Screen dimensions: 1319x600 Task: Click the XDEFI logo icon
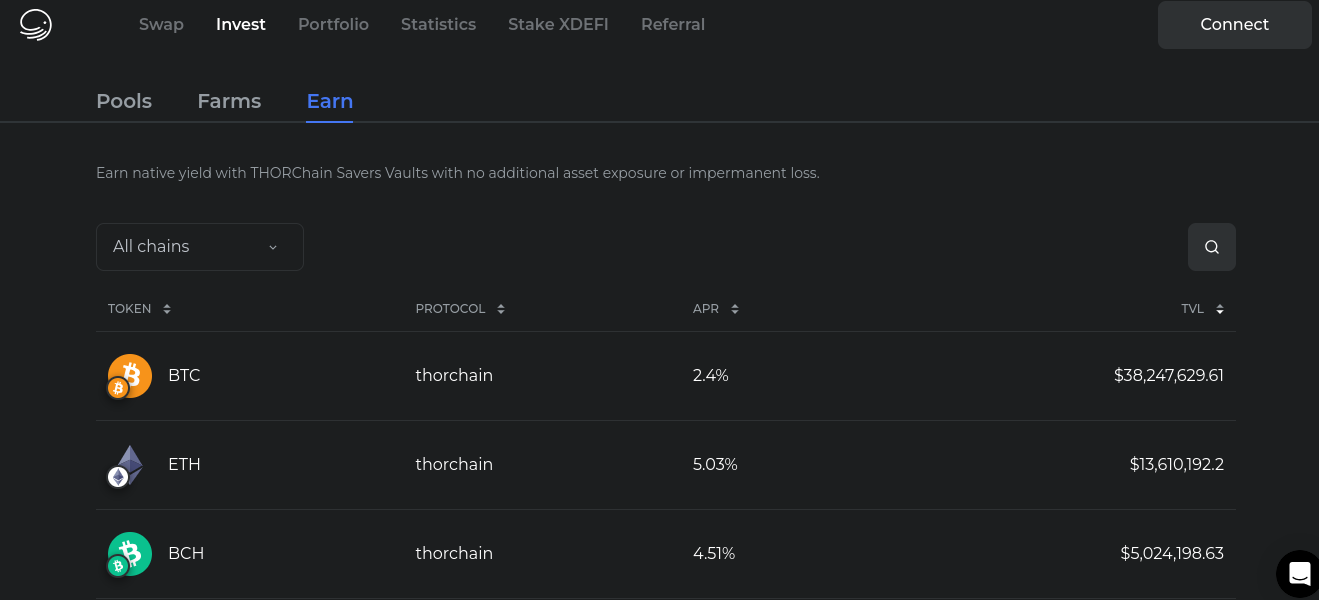coord(36,25)
